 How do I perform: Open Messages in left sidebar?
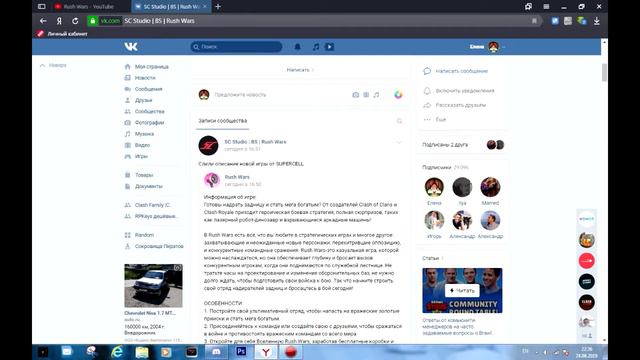148,89
